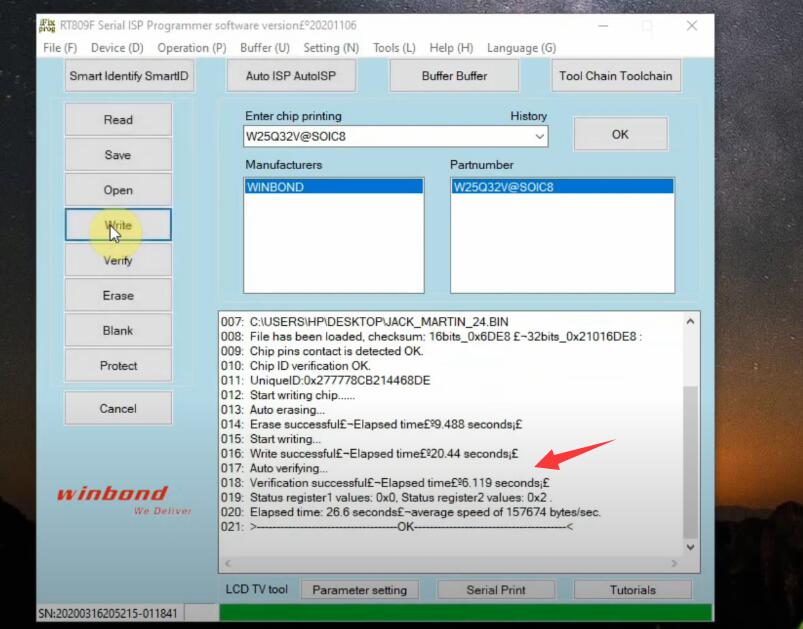Close the RT809F programmer window

(x=692, y=26)
